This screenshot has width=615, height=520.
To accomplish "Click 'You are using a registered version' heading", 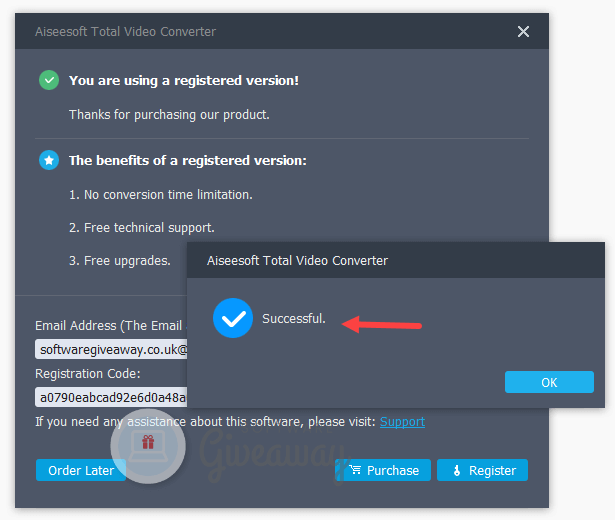I will (x=184, y=80).
